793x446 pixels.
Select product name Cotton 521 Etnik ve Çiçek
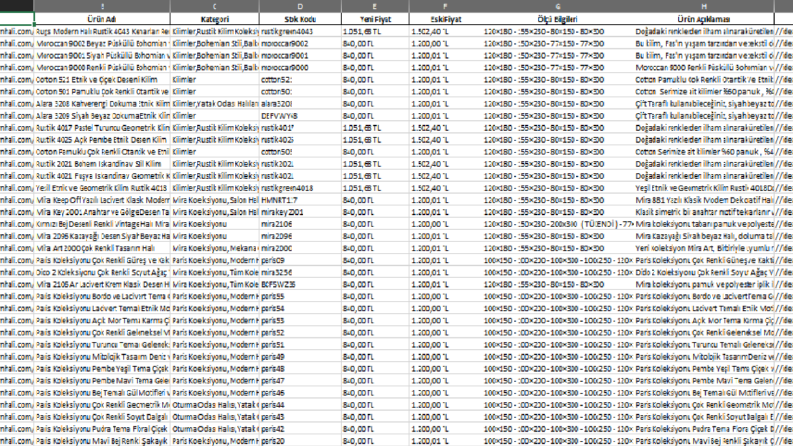(102, 80)
